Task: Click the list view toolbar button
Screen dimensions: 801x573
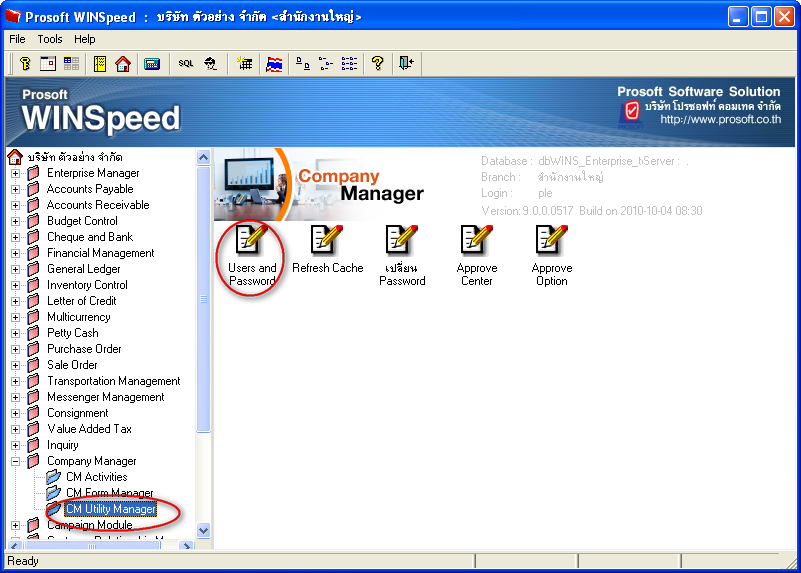Action: pyautogui.click(x=349, y=64)
